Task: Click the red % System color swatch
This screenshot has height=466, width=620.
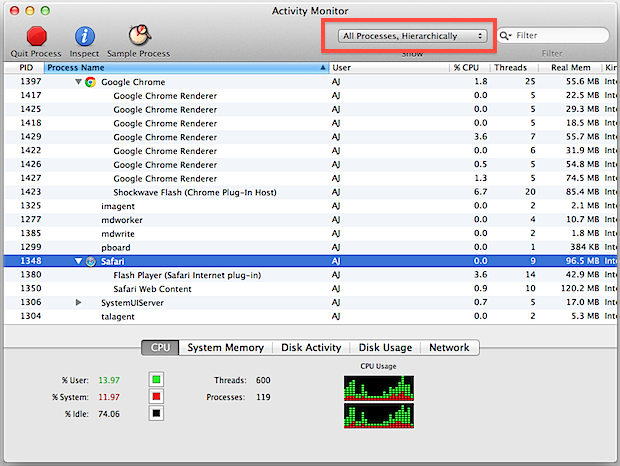Action: click(156, 396)
